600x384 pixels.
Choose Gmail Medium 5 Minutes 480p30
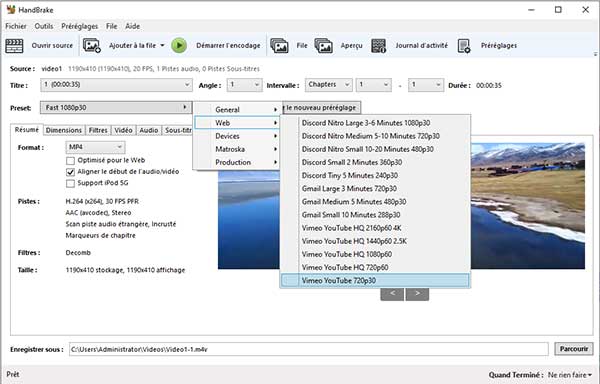click(x=375, y=202)
